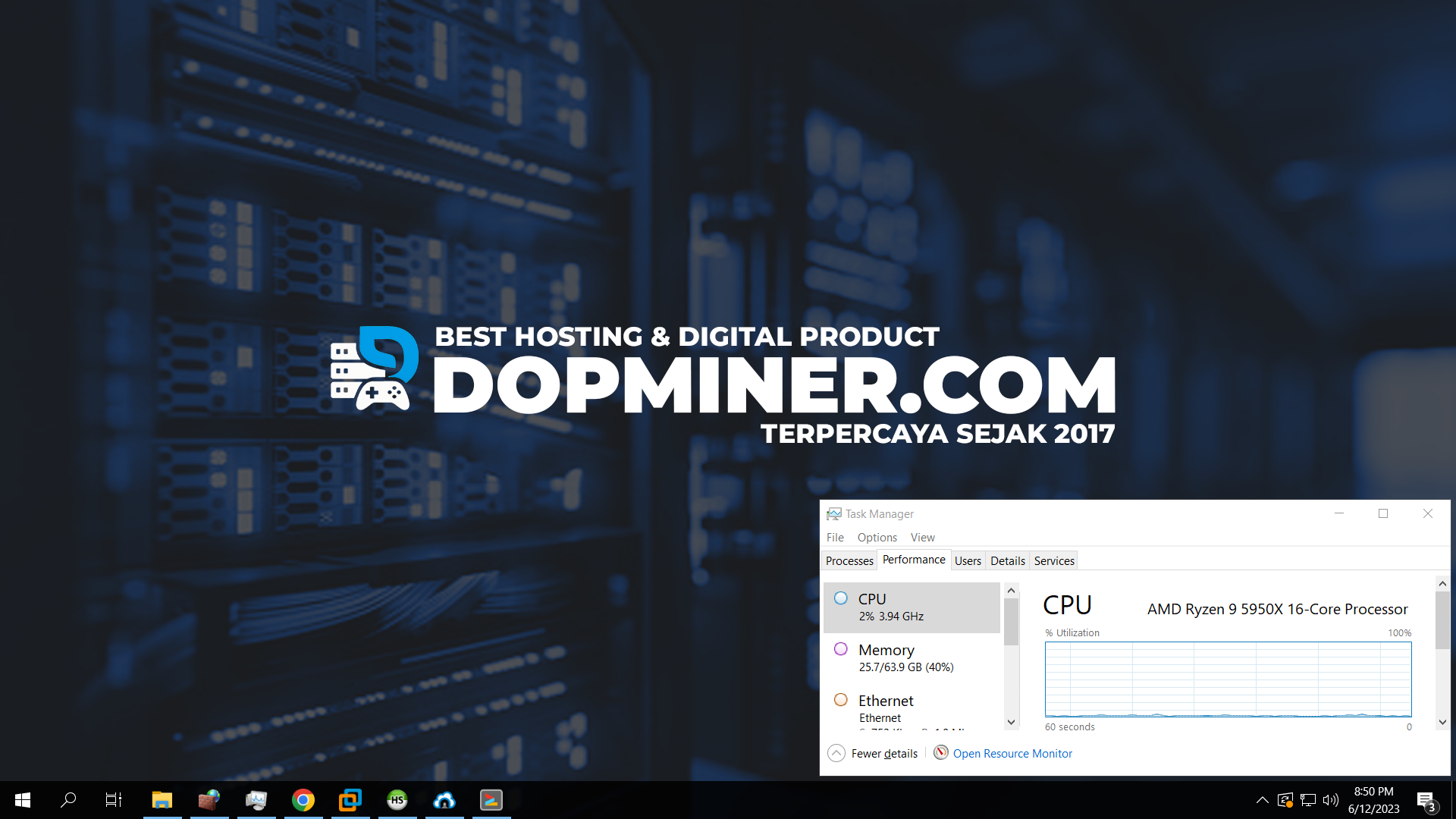This screenshot has height=819, width=1456.
Task: Switch to the Processes tab
Action: coord(849,561)
